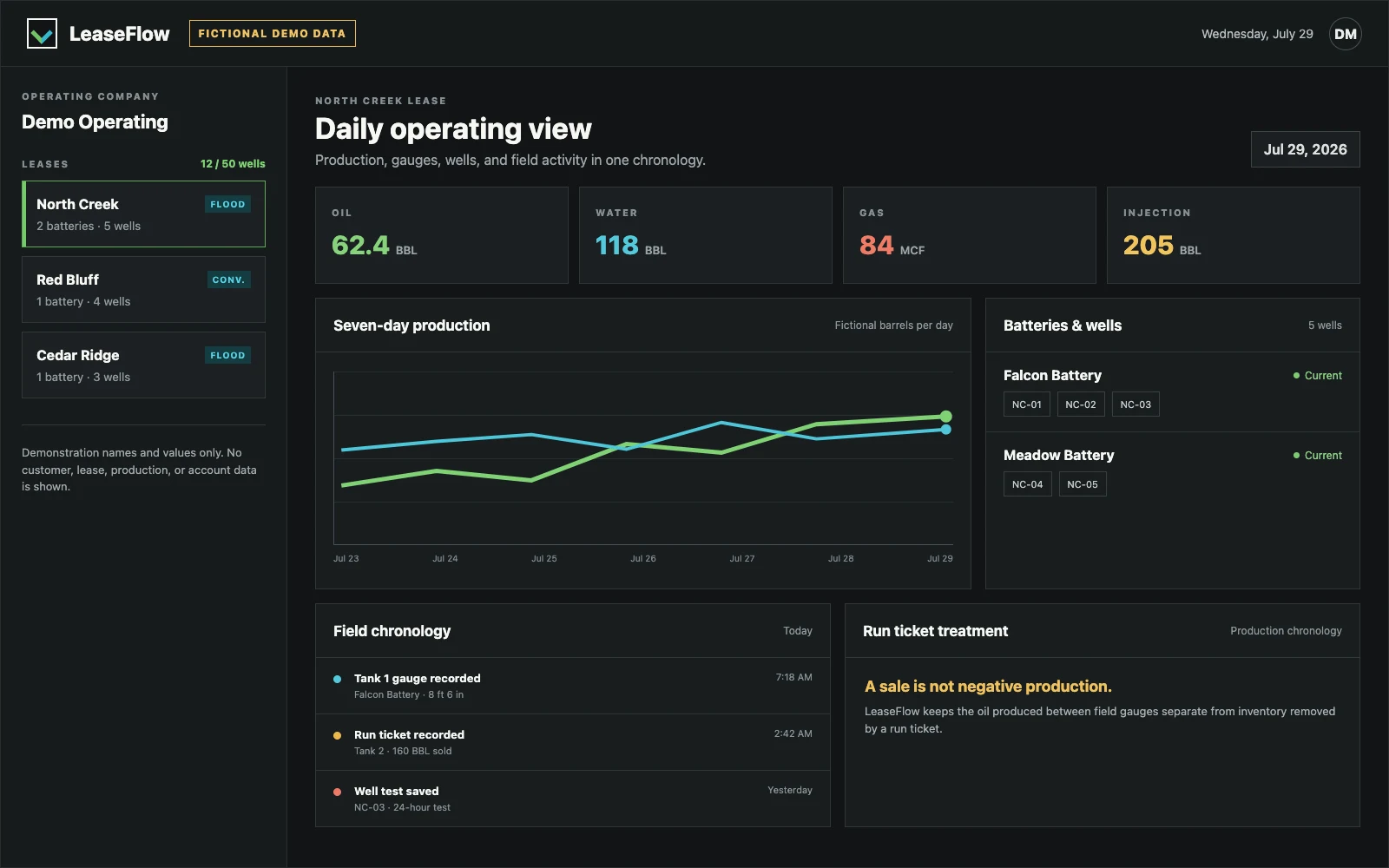Click the Wednesday, July 29 header date
1389x868 pixels.
coord(1257,34)
